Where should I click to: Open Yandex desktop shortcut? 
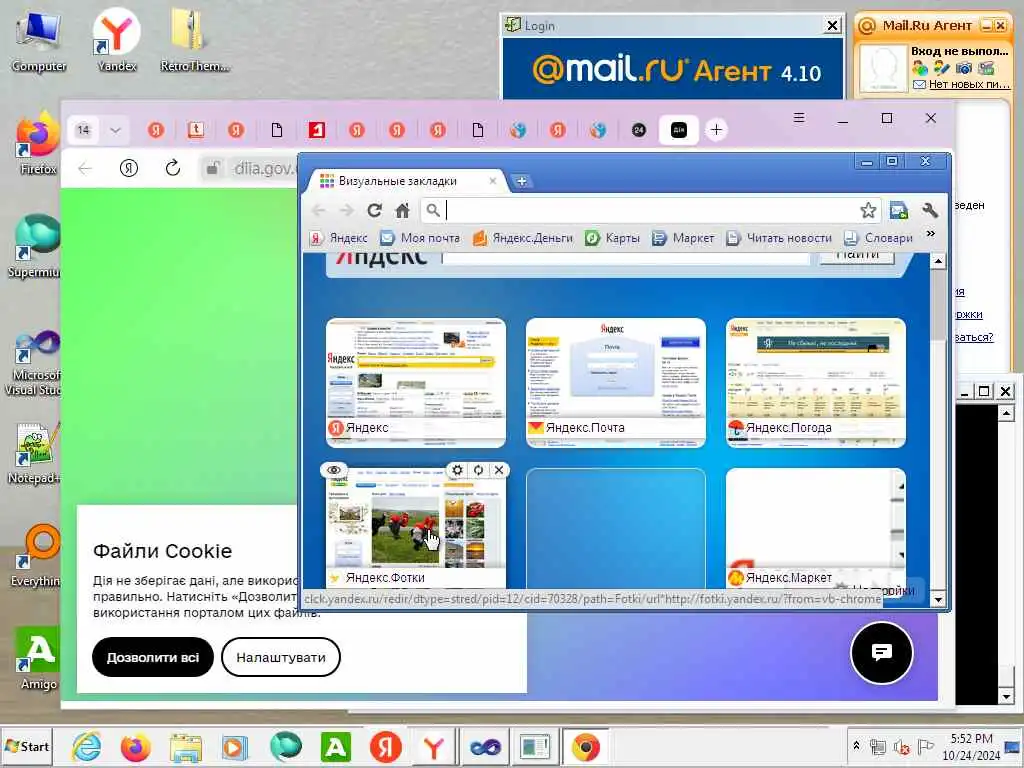point(117,40)
